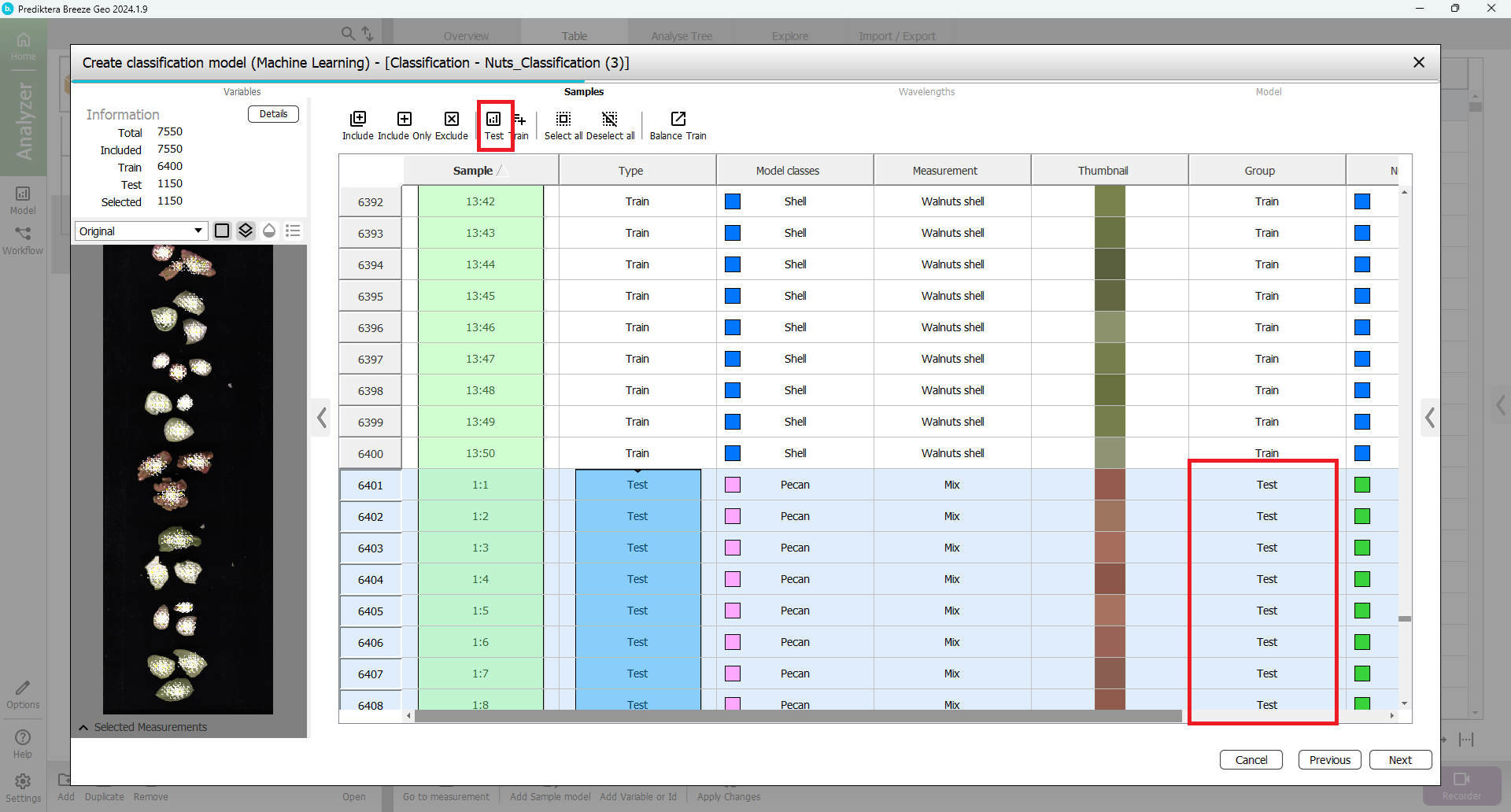Viewport: 1511px width, 812px height.
Task: Switch to the Variables step tab
Action: (x=242, y=92)
